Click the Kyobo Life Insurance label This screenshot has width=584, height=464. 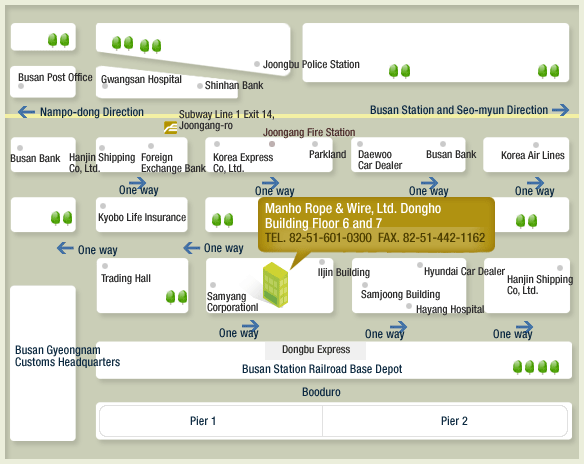click(x=142, y=217)
